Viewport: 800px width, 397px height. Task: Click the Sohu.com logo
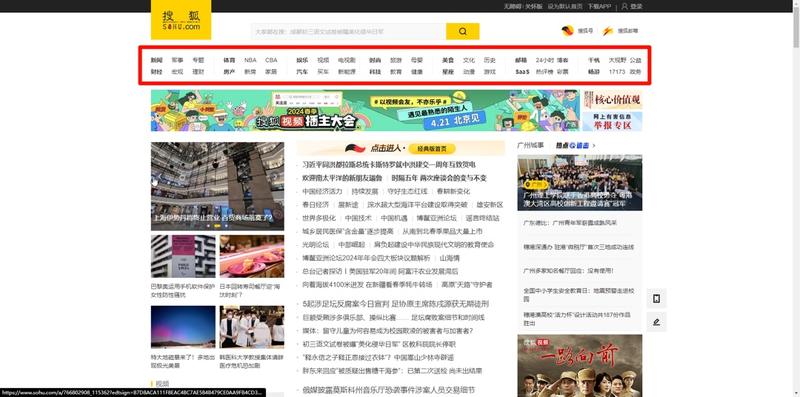(x=181, y=20)
